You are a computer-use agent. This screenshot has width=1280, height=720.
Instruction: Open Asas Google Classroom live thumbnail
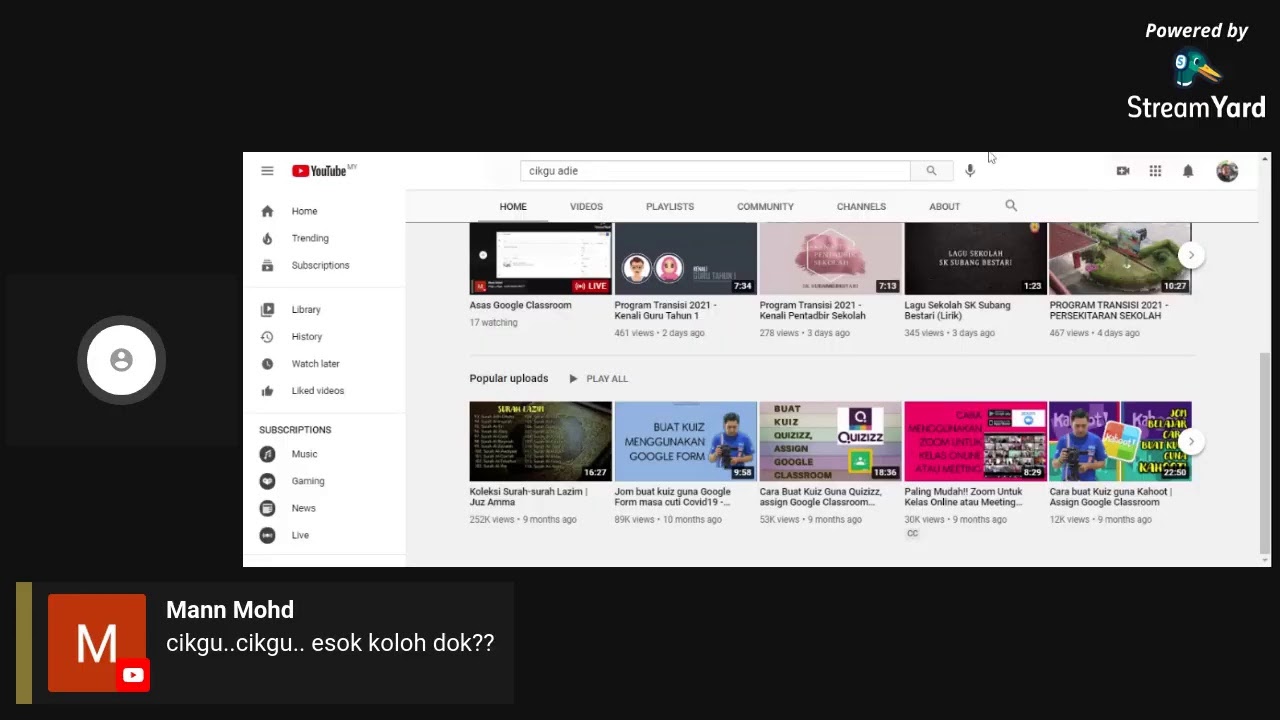pos(541,258)
